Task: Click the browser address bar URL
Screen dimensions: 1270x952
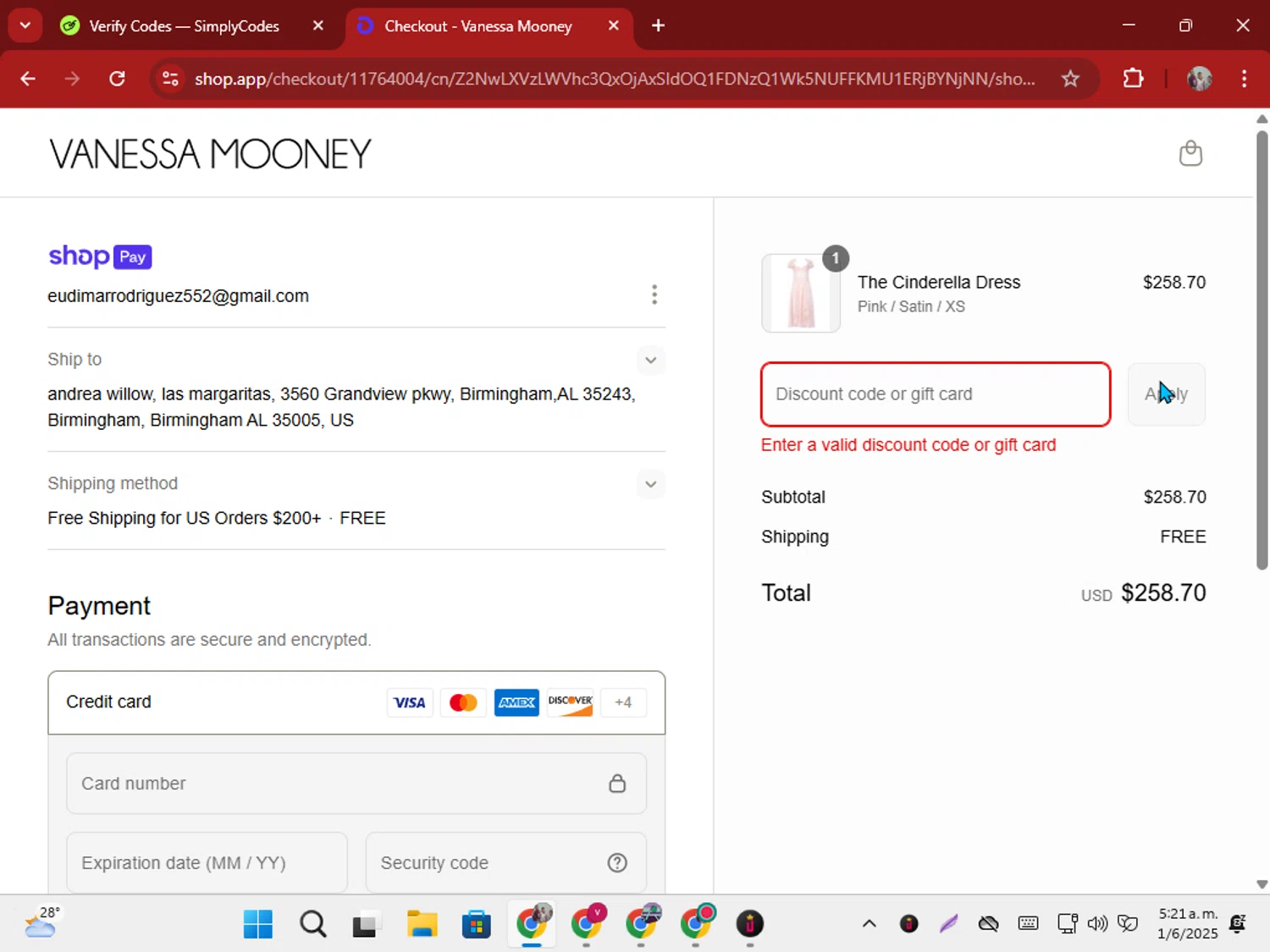Action: pyautogui.click(x=615, y=79)
